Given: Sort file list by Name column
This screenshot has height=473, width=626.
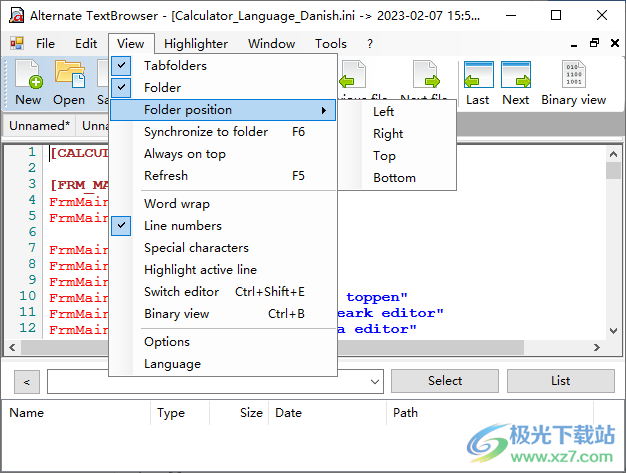Looking at the screenshot, I should [77, 413].
